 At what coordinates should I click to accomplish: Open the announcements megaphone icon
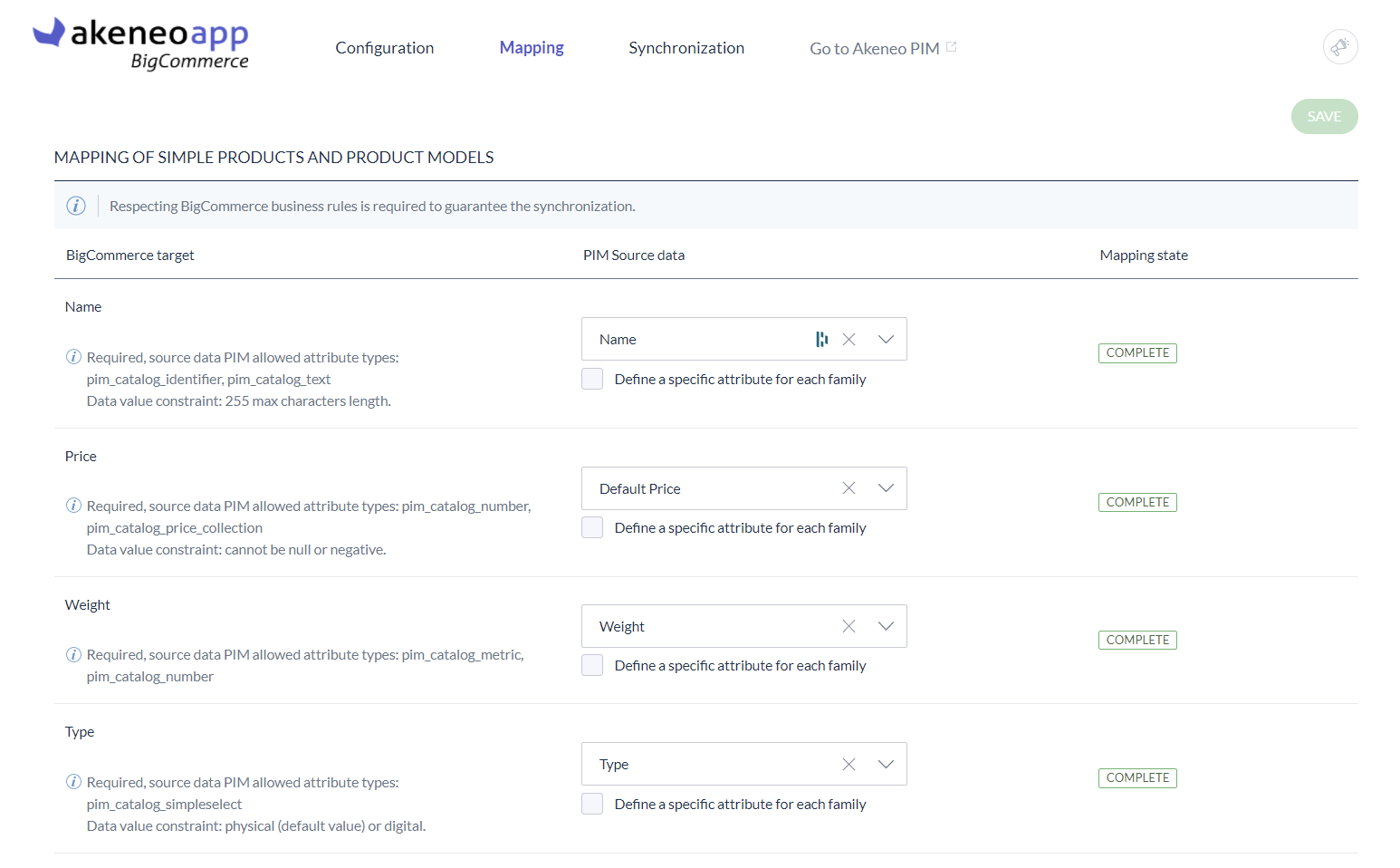point(1340,46)
